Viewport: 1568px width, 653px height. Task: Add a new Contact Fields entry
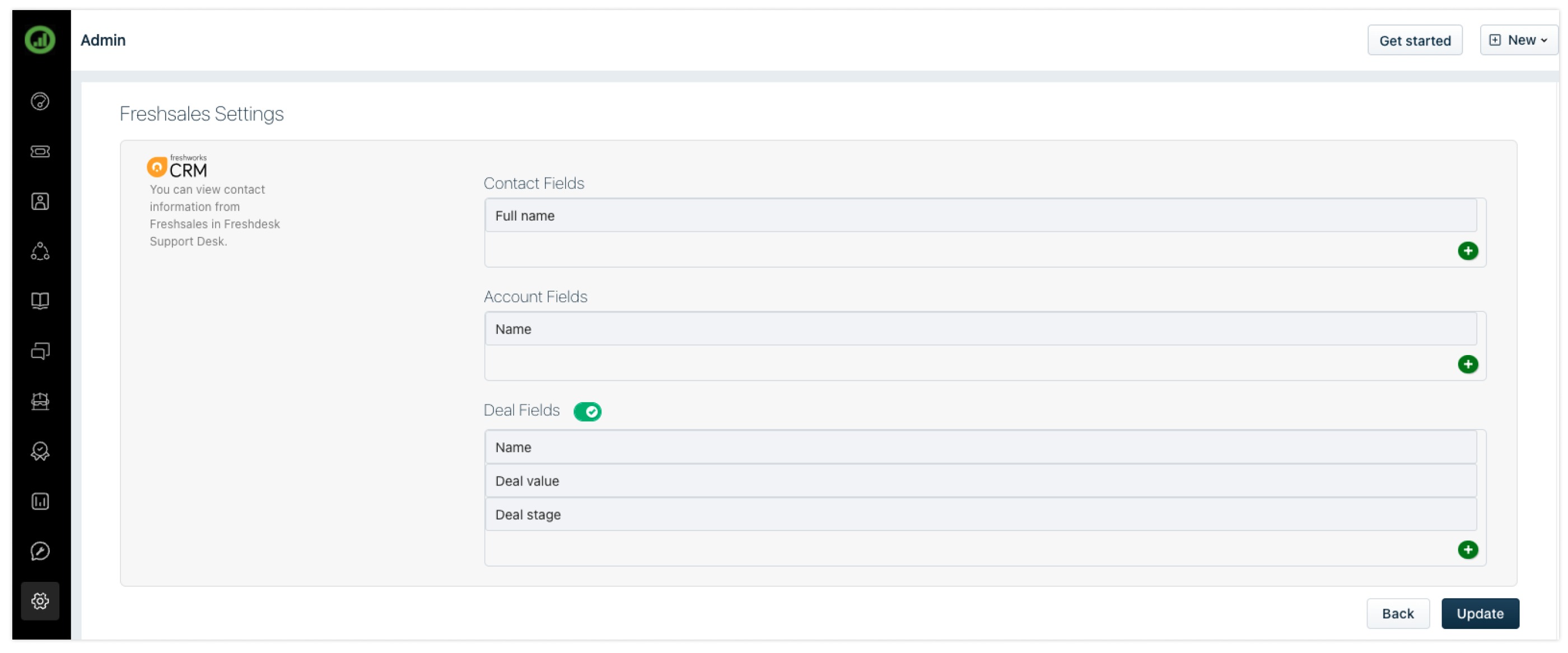1468,251
